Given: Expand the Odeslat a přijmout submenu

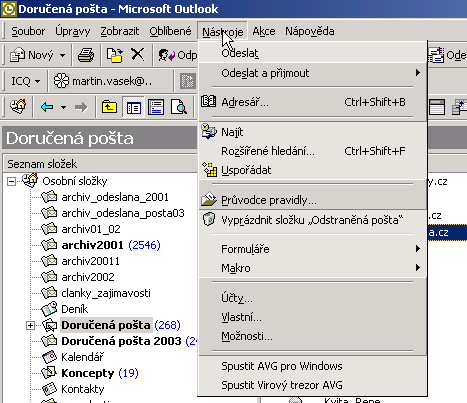Looking at the screenshot, I should (313, 73).
